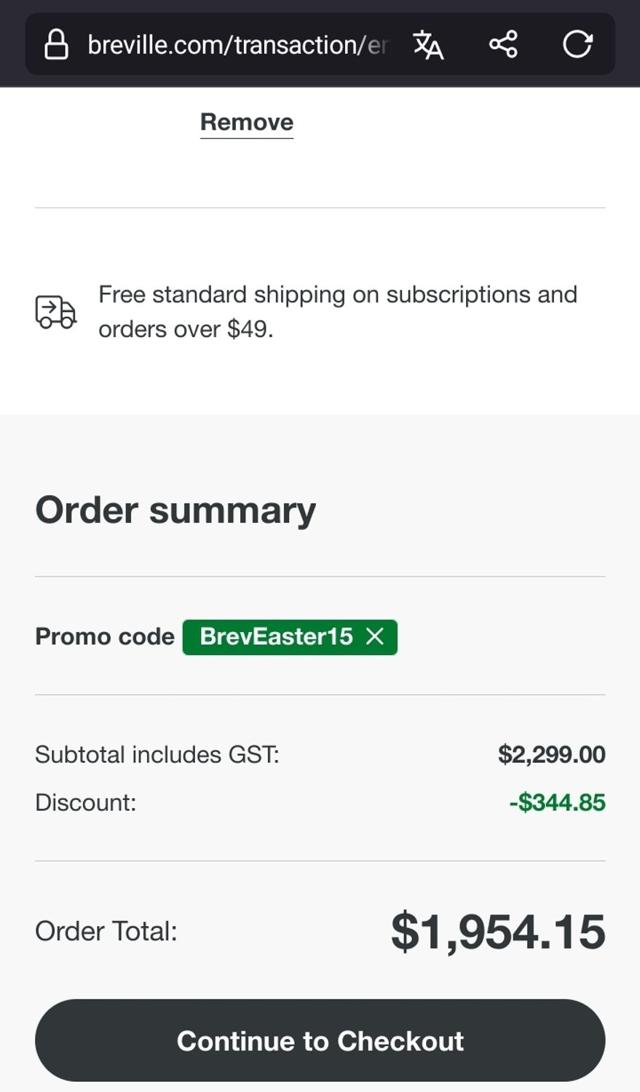Tap the Order summary heading
640x1092 pixels.
tap(175, 510)
